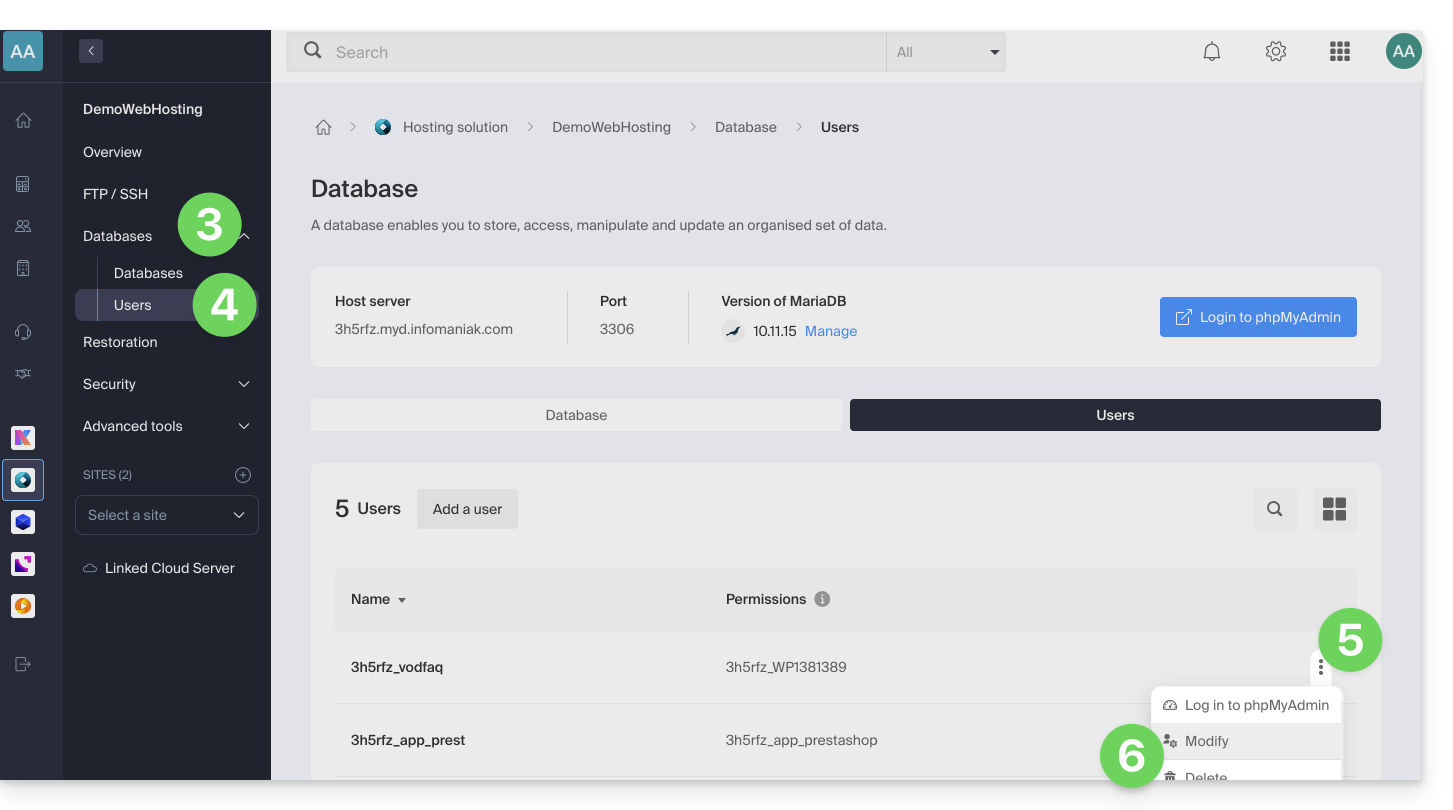Switch users list to grid view

coord(1334,509)
